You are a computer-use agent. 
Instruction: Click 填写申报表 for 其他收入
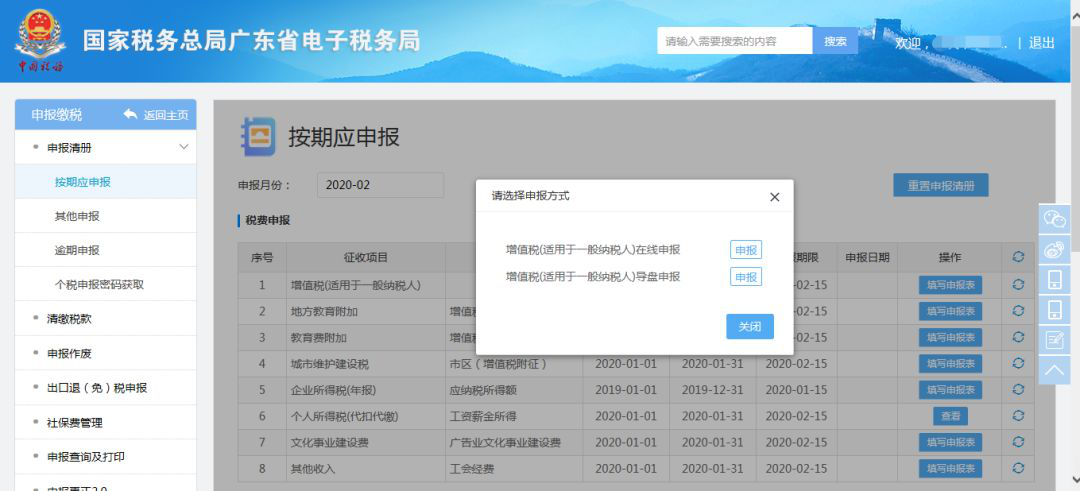[x=951, y=468]
